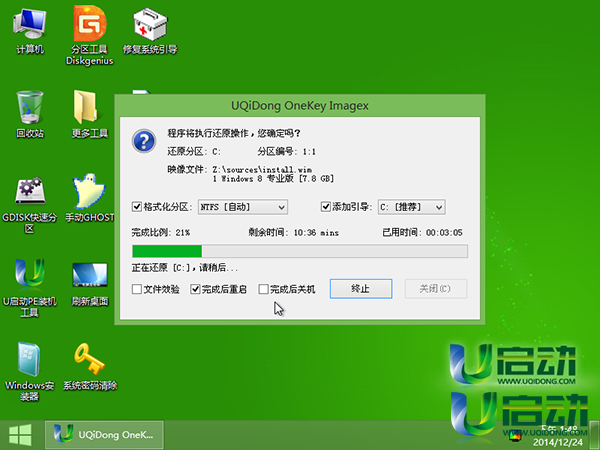Click the 终止 button
Screen dimensions: 600x450
tap(361, 289)
